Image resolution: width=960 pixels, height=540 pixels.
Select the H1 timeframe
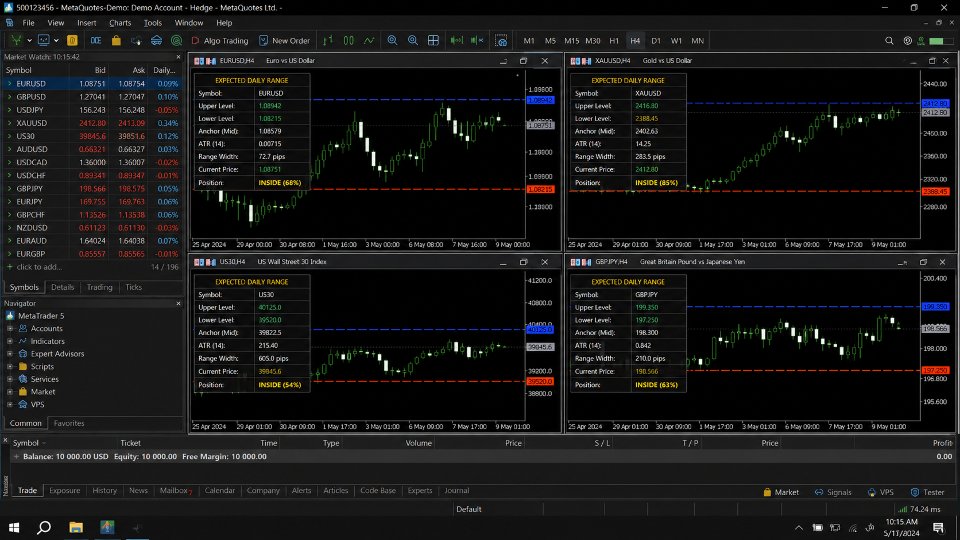[614, 40]
